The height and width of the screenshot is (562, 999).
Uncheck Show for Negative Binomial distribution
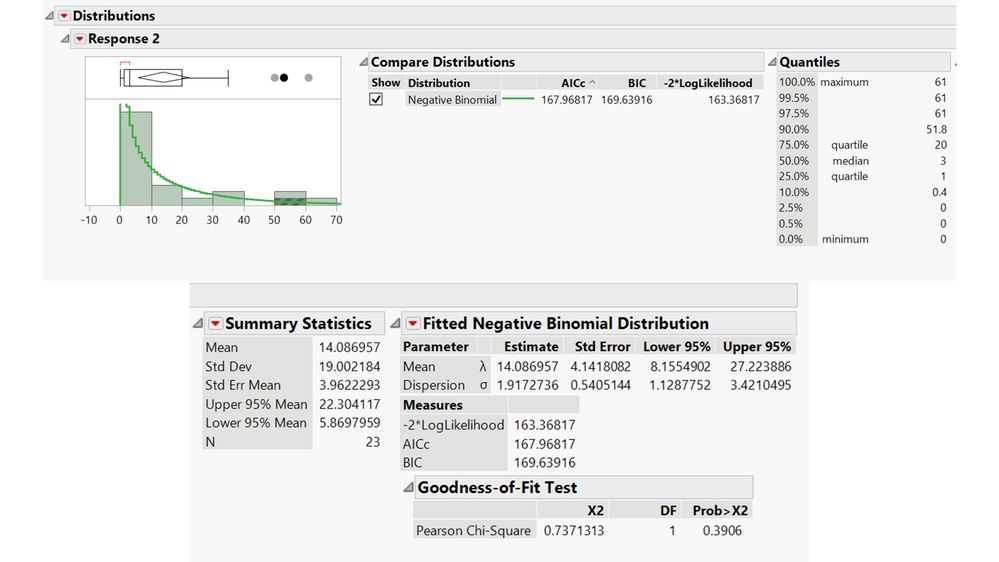(x=376, y=100)
